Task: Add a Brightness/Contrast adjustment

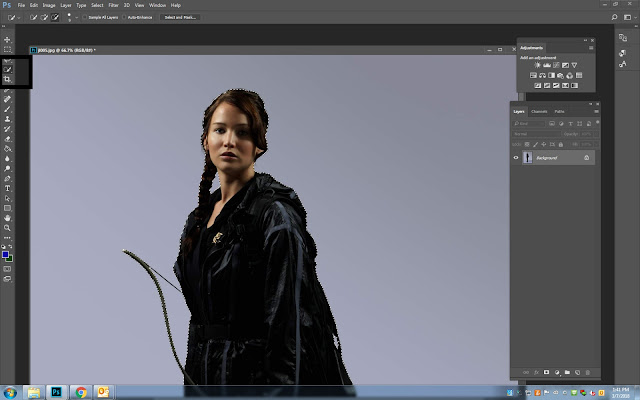Action: [x=538, y=65]
